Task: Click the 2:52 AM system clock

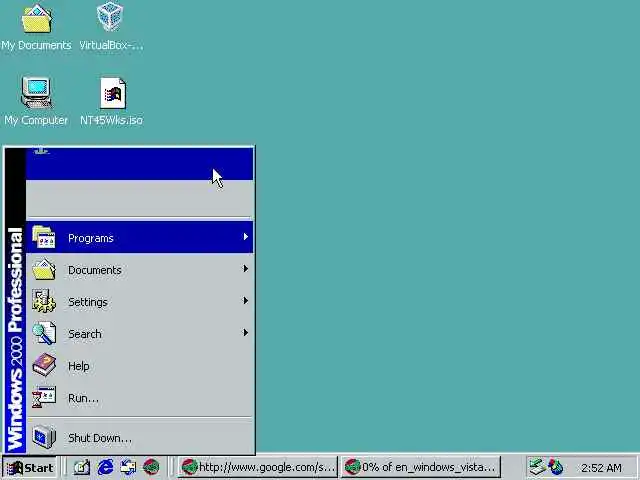Action: coord(602,468)
